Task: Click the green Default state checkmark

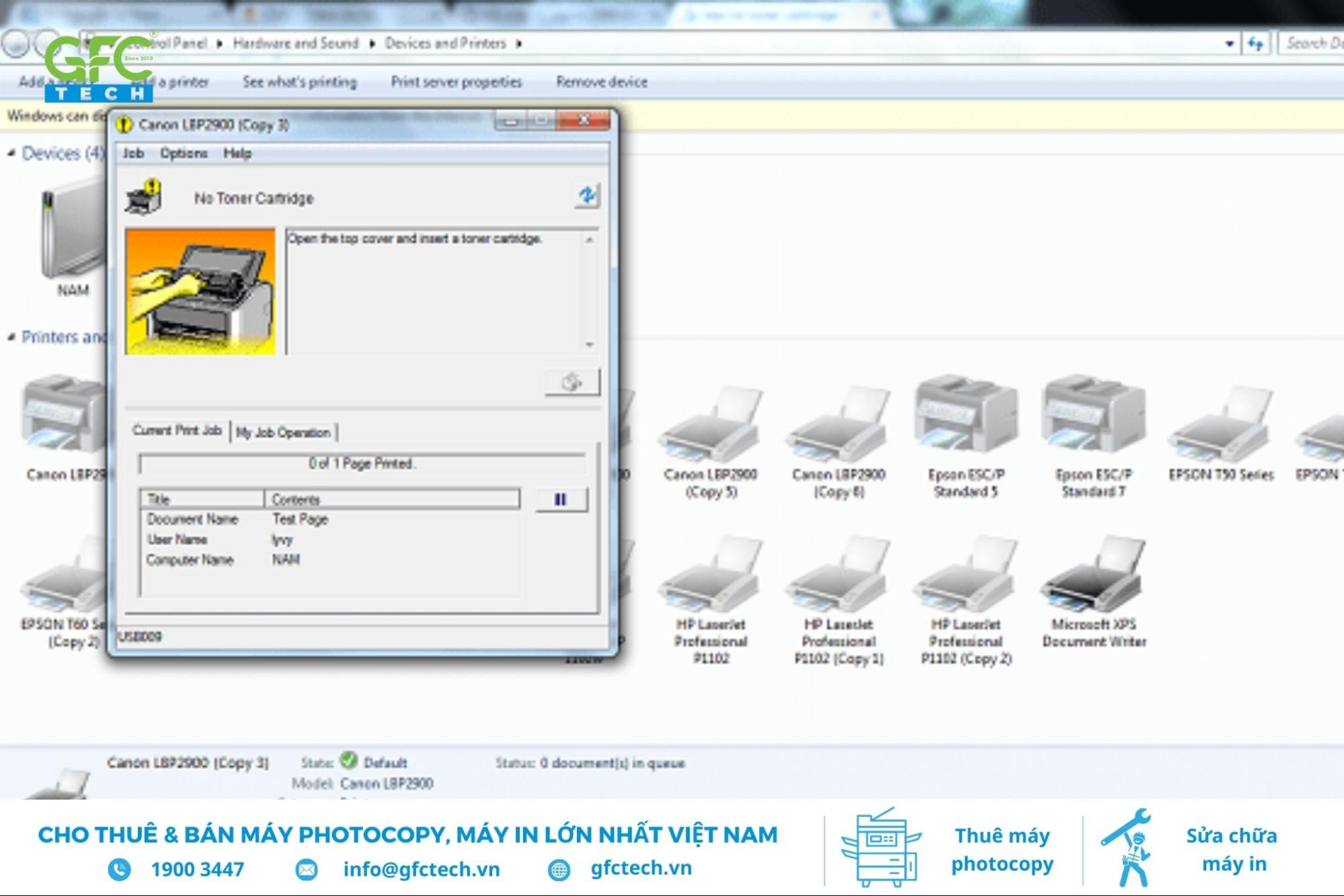Action: coord(348,760)
